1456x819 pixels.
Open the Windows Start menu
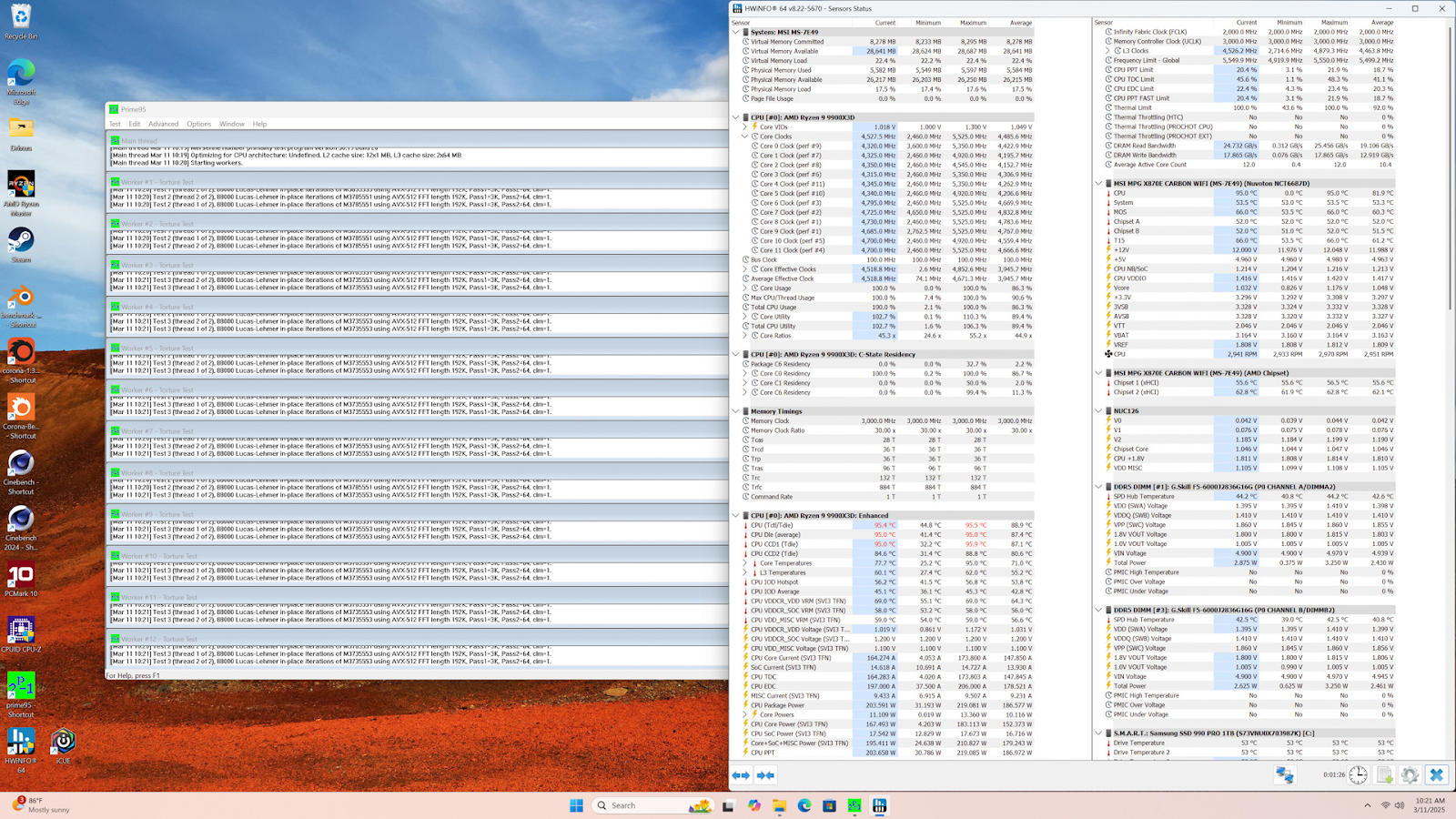tap(576, 805)
